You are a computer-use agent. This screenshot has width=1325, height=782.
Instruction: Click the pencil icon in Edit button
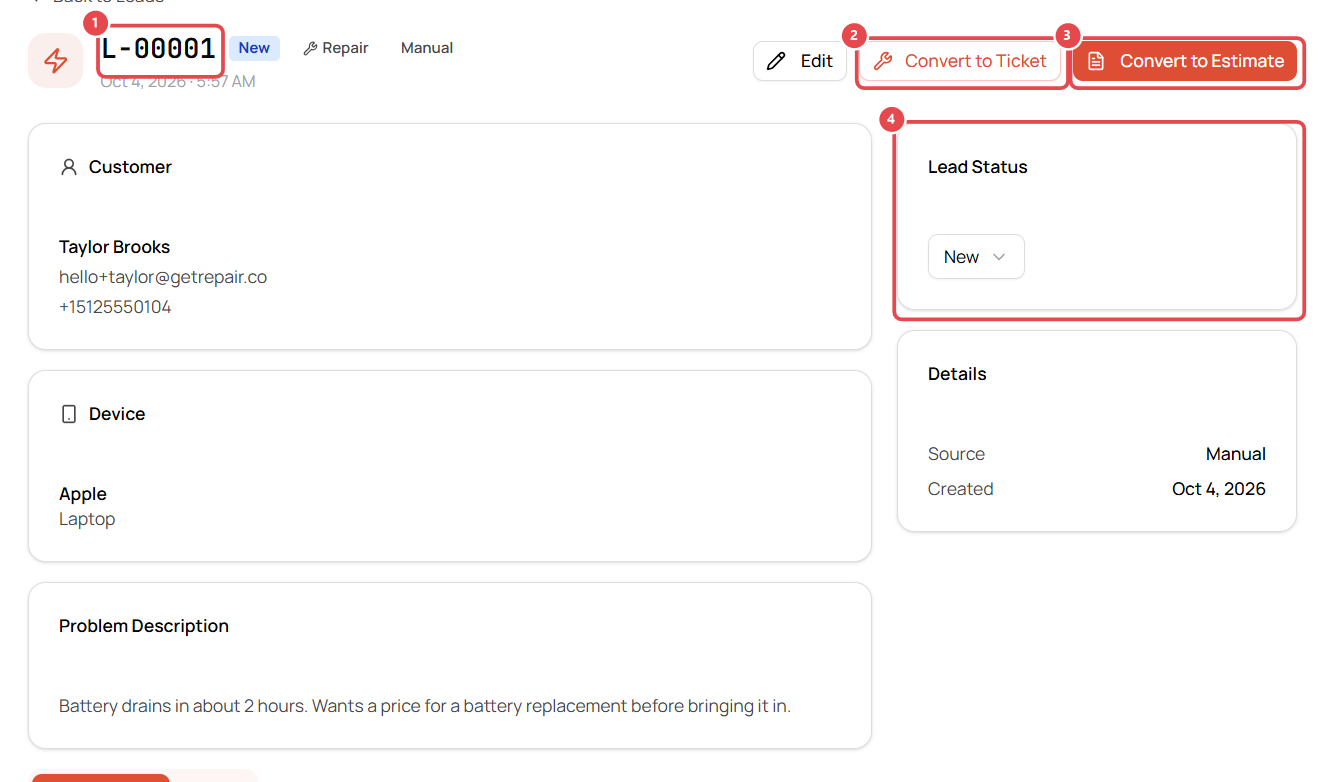(x=776, y=61)
